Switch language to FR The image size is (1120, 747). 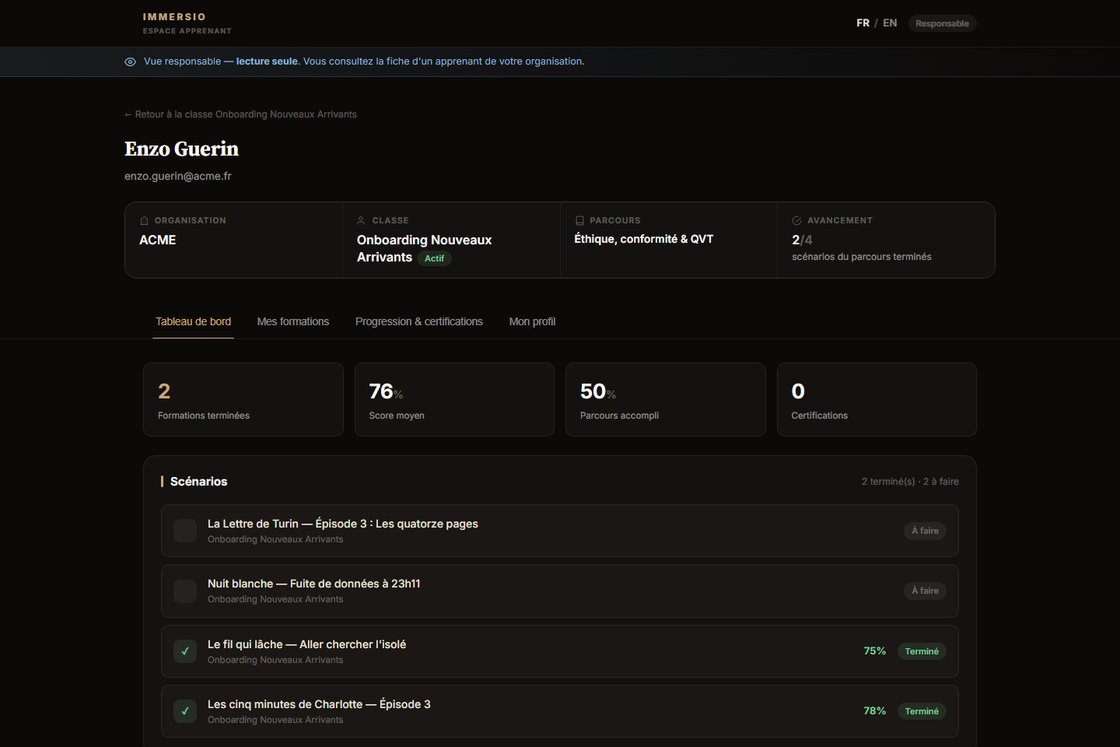pos(863,23)
